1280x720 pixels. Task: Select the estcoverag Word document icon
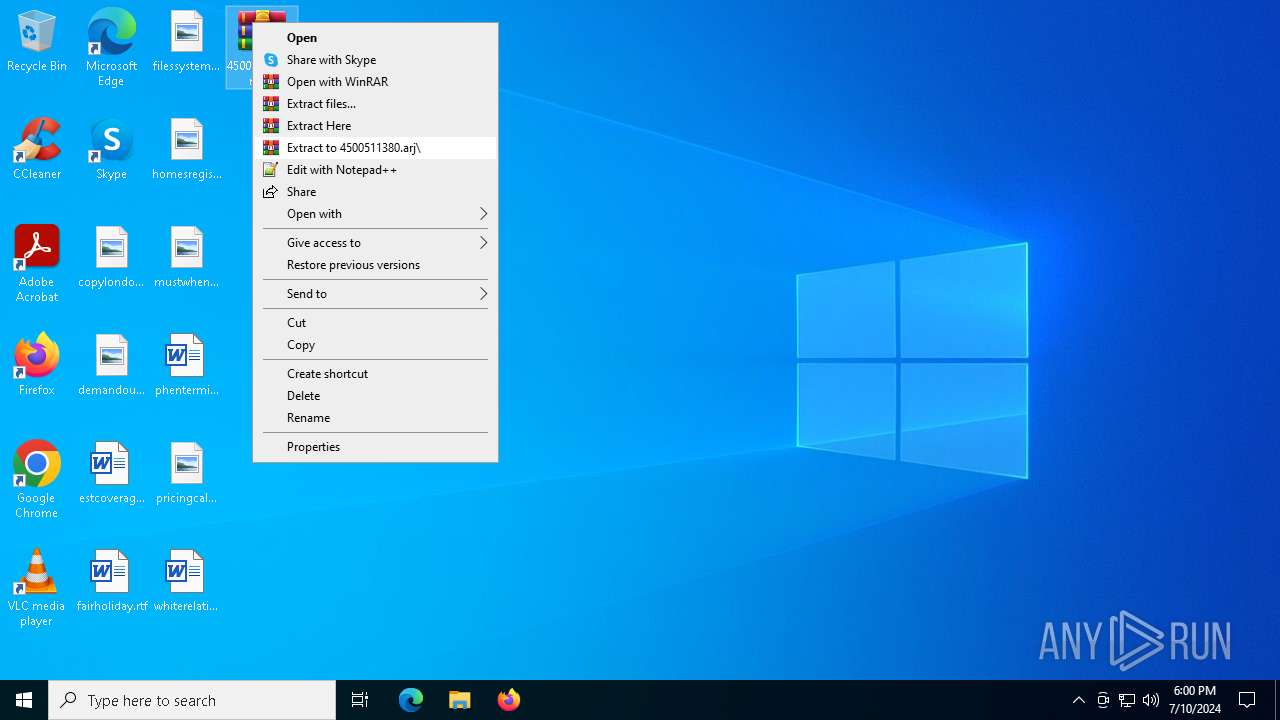pyautogui.click(x=111, y=474)
